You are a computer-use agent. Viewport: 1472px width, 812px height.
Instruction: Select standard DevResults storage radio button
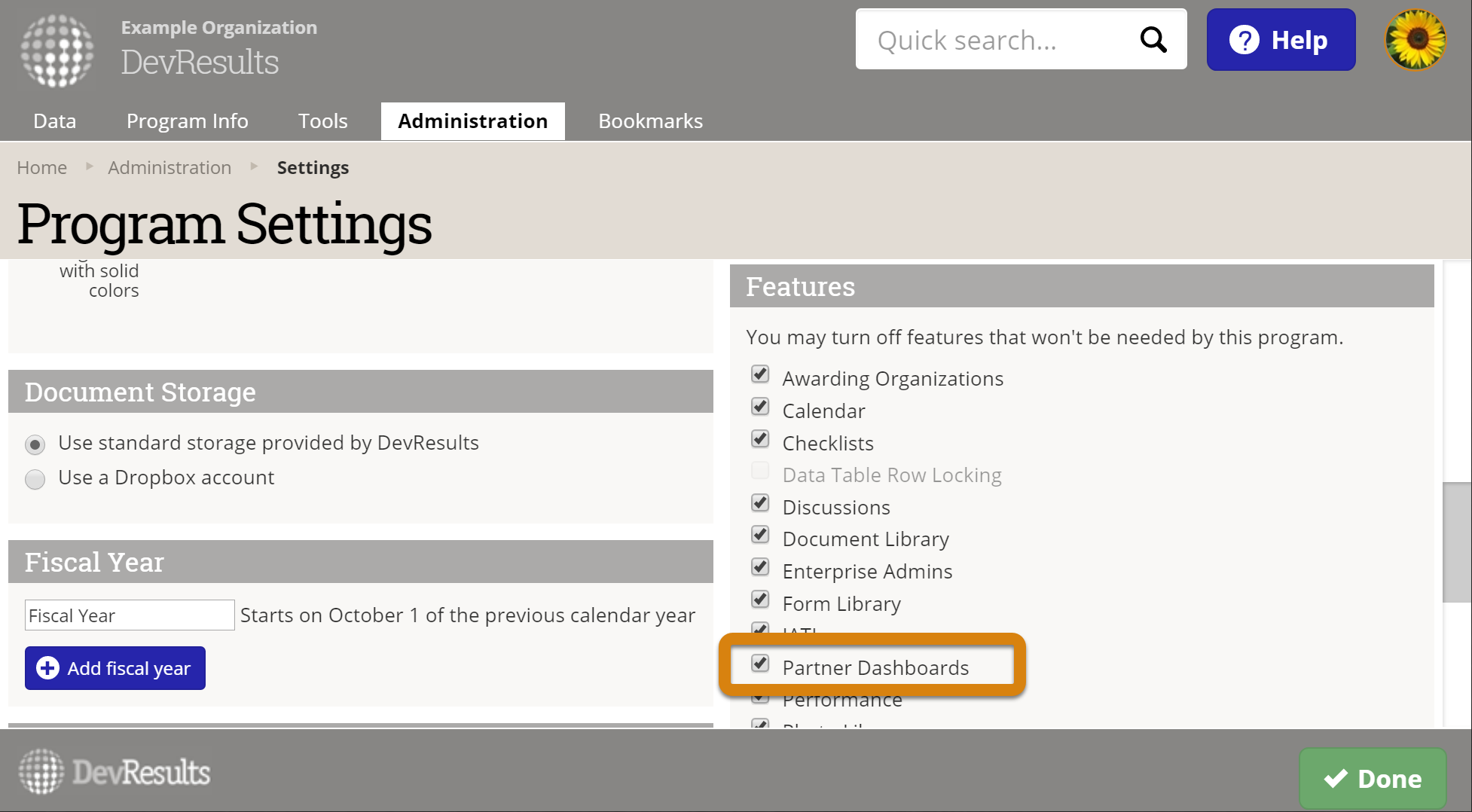coord(35,444)
